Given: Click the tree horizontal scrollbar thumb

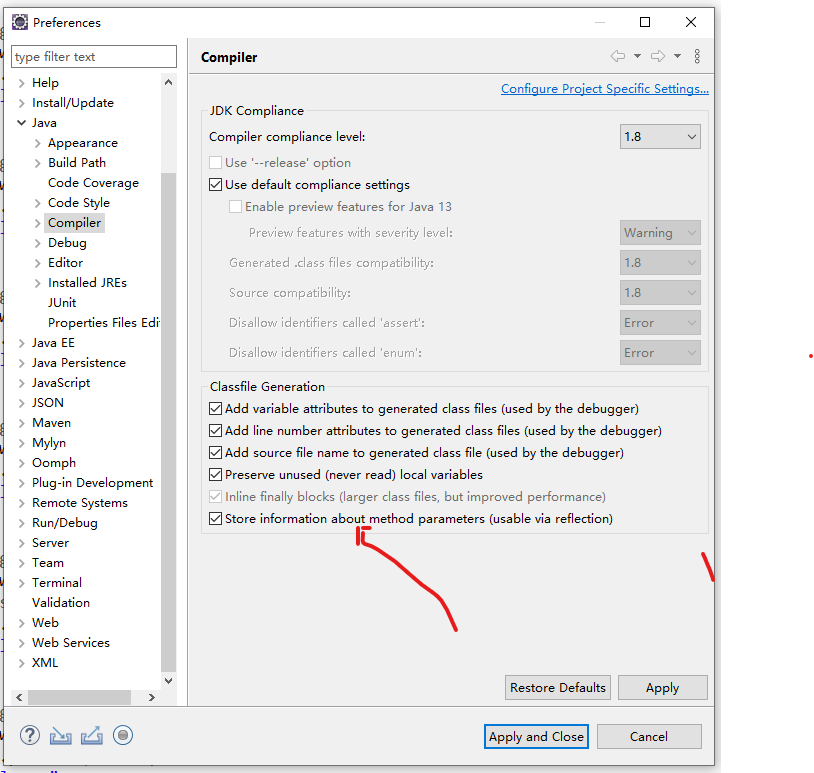Looking at the screenshot, I should [79, 697].
